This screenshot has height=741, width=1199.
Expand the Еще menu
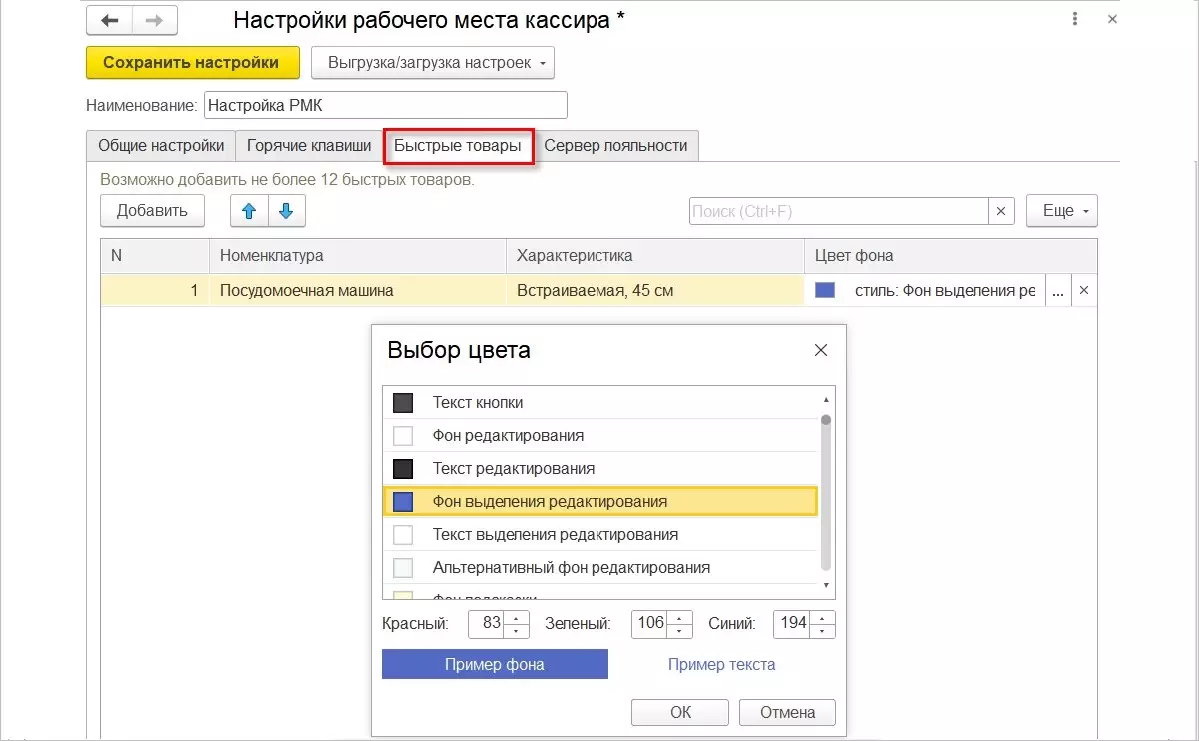point(1061,211)
